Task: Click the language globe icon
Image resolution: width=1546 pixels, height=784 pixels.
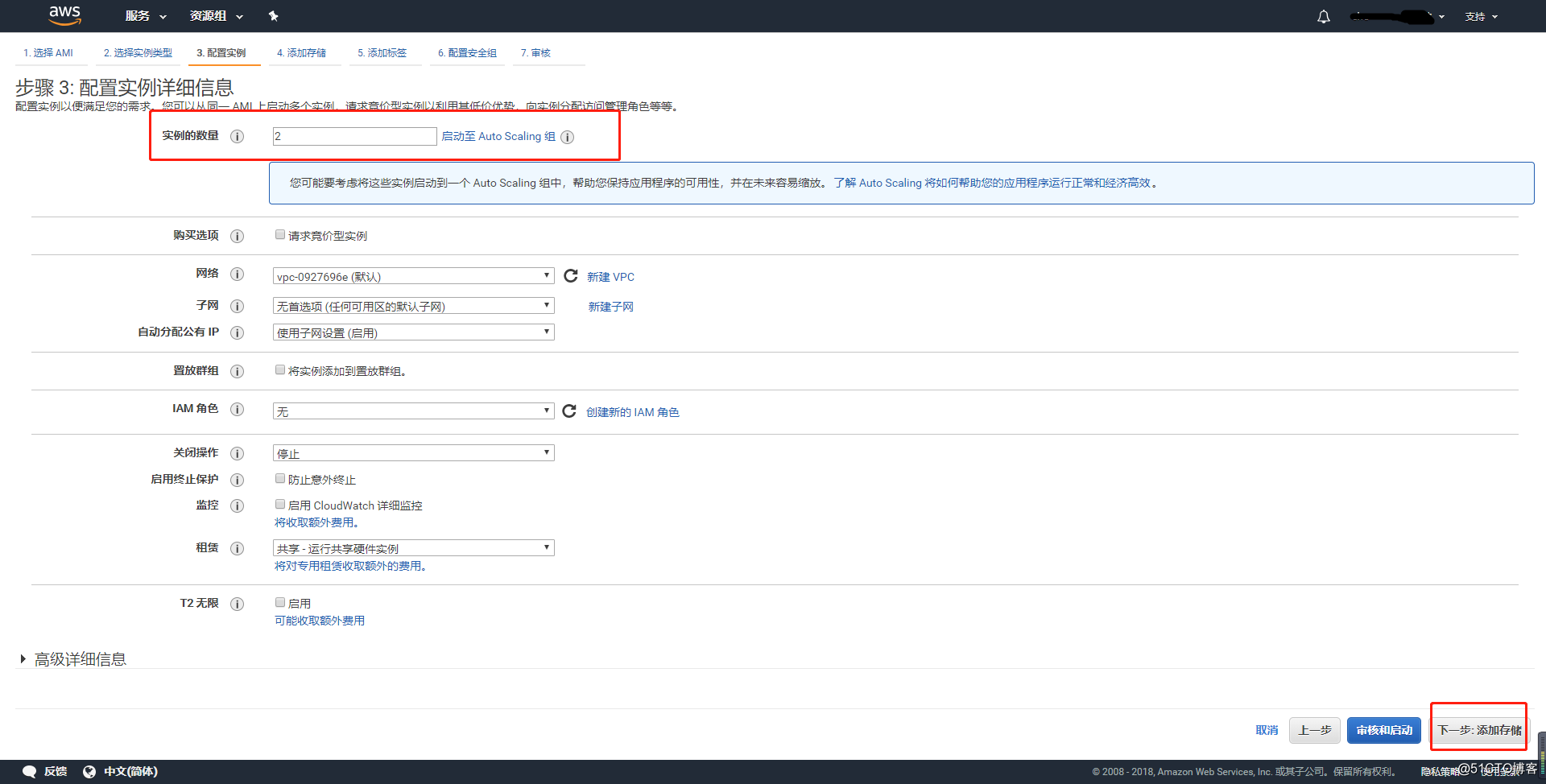Action: 89,771
